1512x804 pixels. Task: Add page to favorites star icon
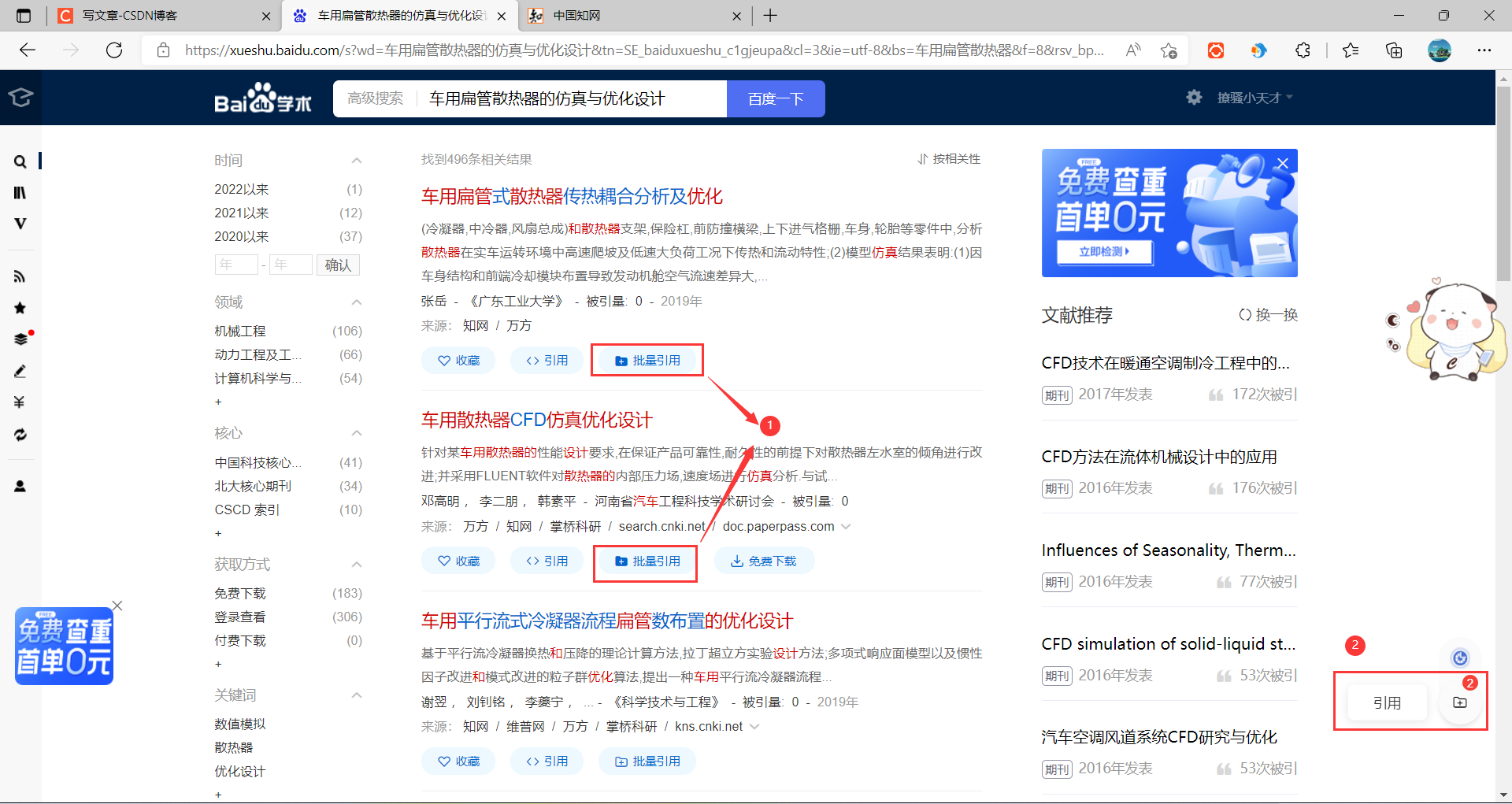[1169, 50]
